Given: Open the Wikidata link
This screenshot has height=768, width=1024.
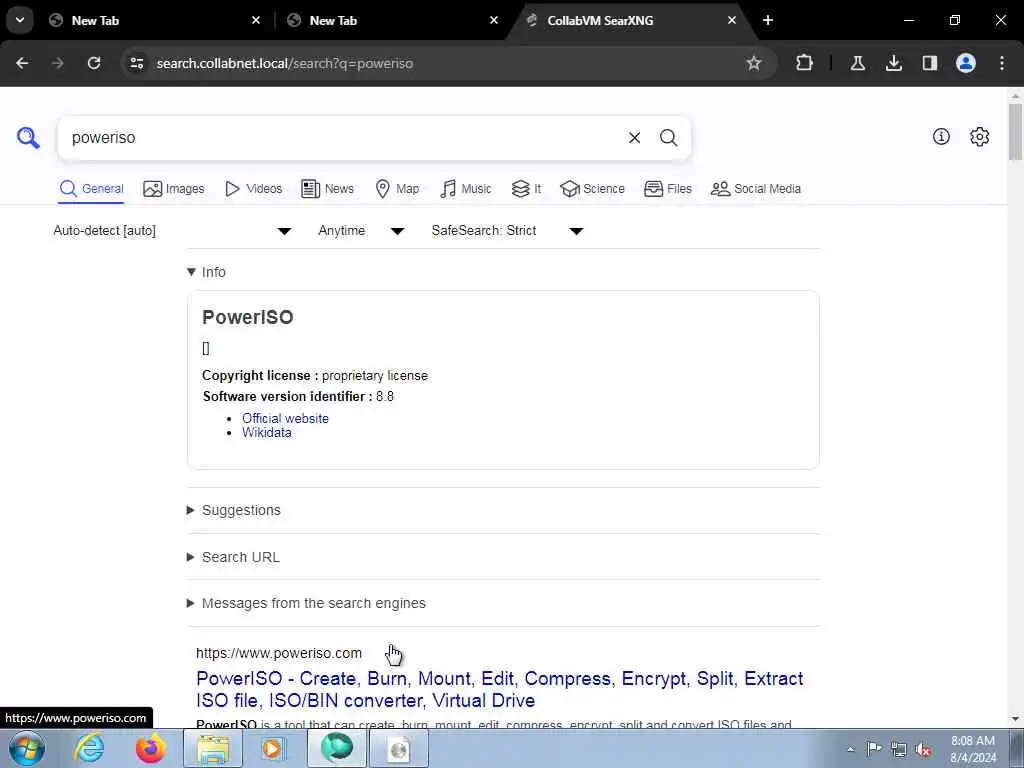Looking at the screenshot, I should tap(266, 432).
